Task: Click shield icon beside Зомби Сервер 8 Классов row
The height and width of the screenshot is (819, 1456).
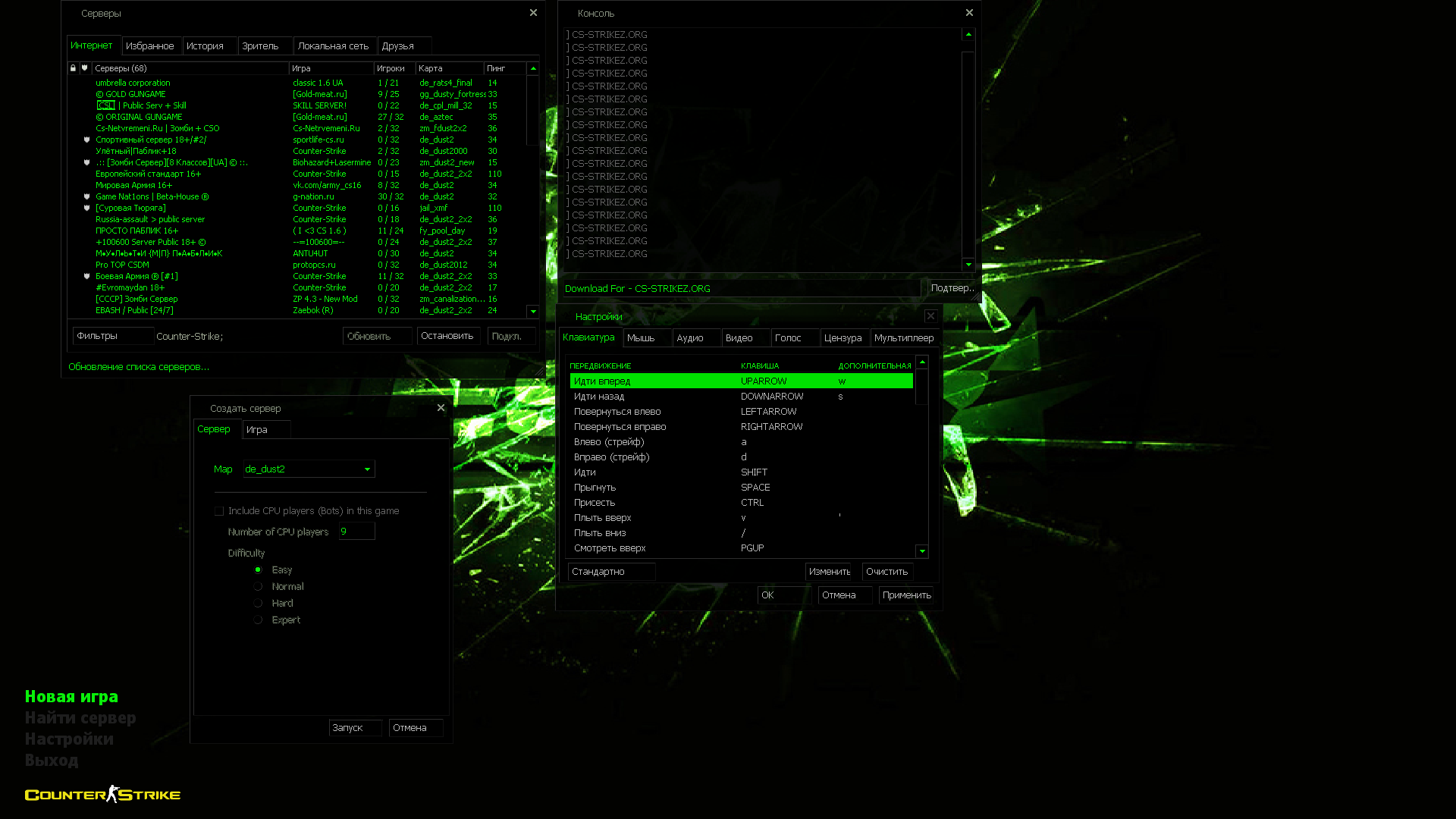Action: [x=87, y=162]
